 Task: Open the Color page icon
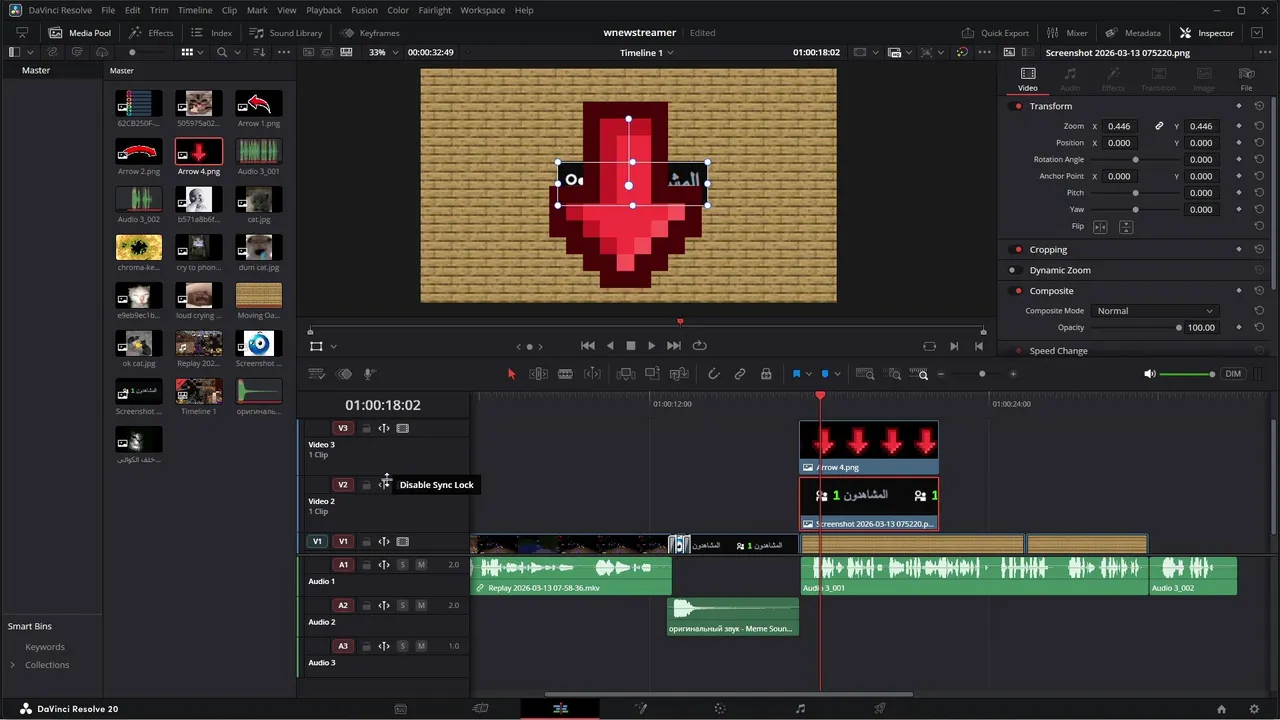point(720,709)
